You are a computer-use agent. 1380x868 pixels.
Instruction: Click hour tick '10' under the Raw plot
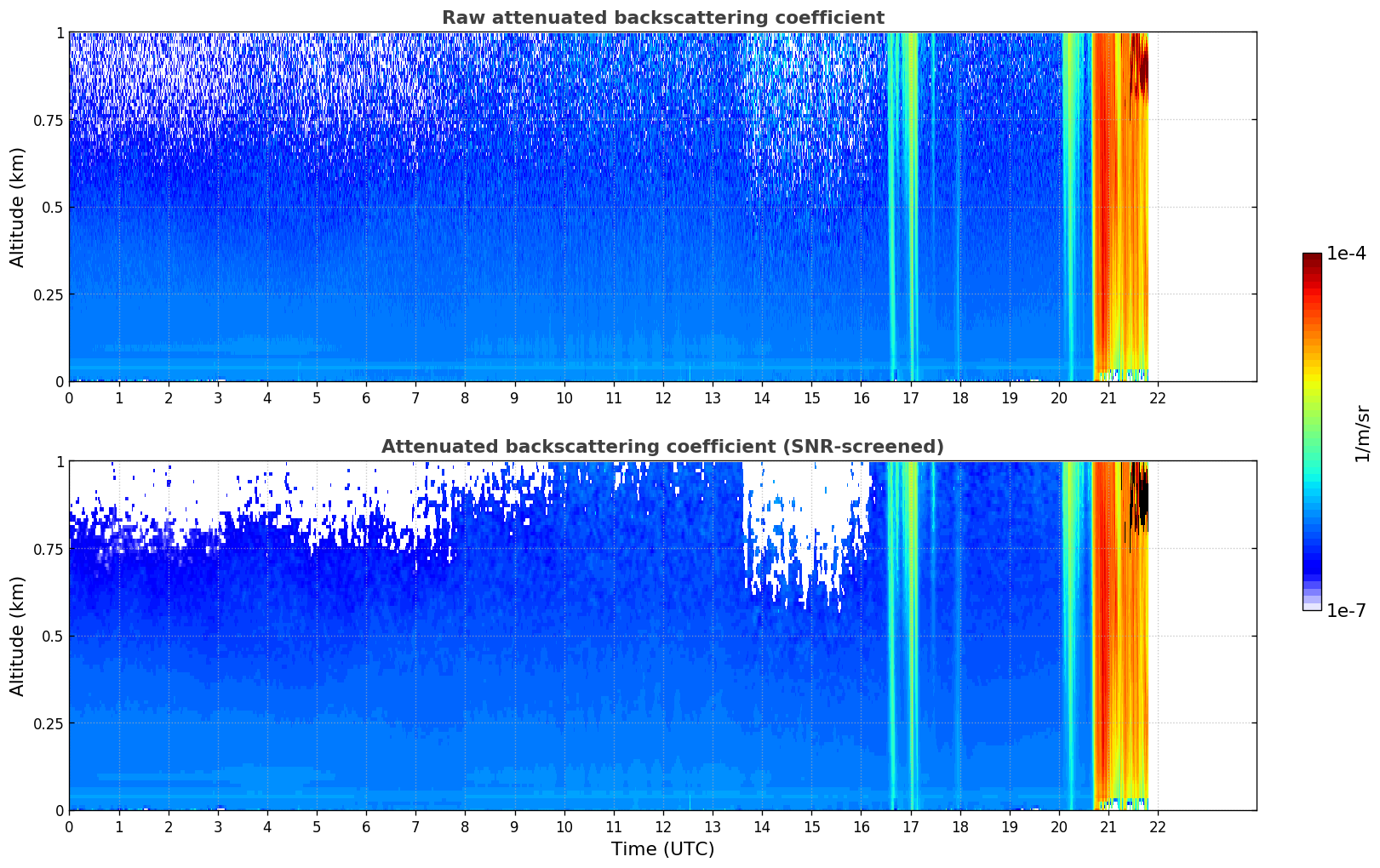564,397
